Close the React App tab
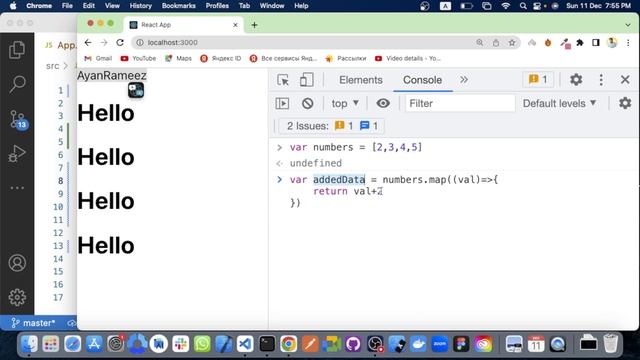The height and width of the screenshot is (360, 640). 235,25
